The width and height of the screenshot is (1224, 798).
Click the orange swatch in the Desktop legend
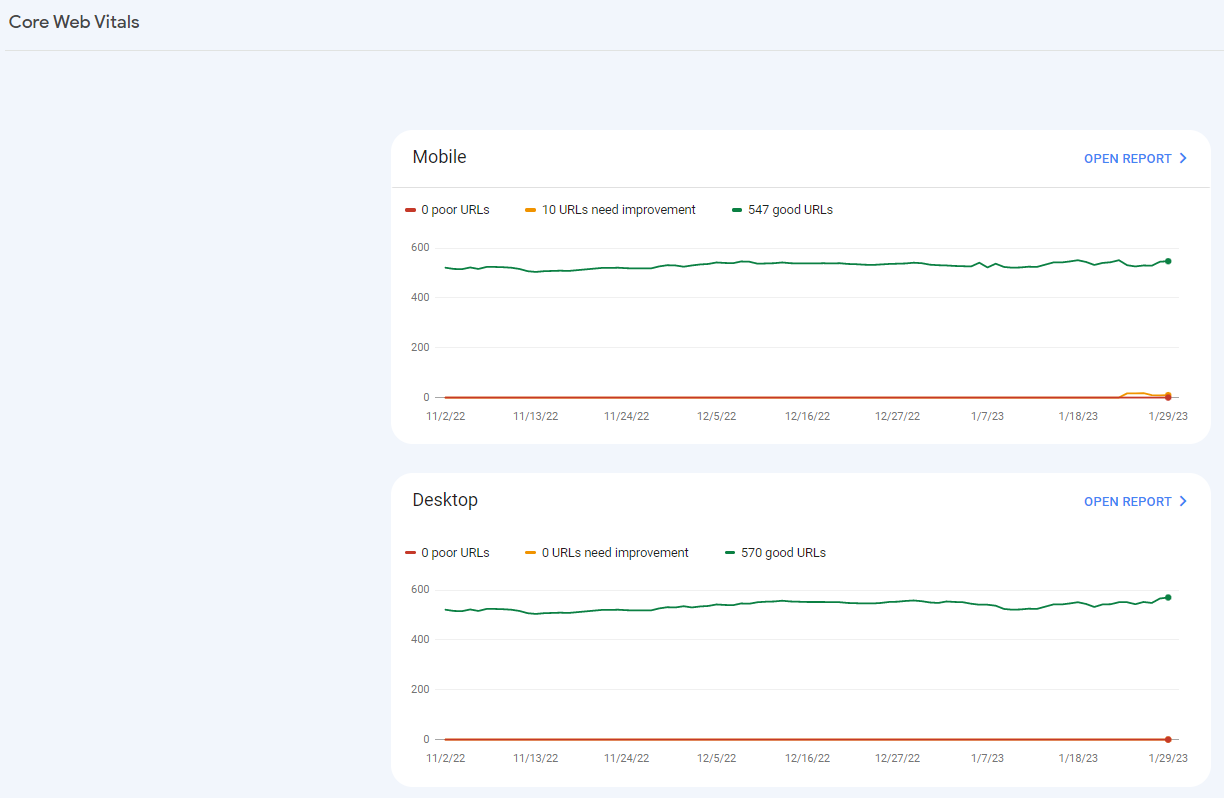click(x=530, y=553)
